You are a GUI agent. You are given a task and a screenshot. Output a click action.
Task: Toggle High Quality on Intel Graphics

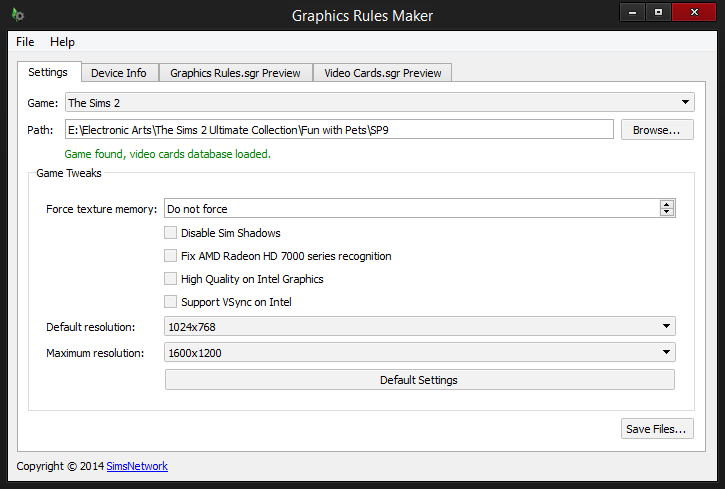[170, 279]
